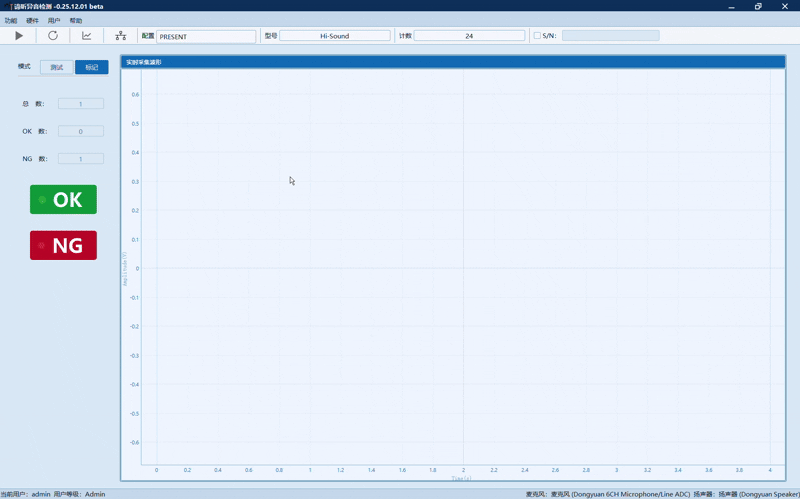The height and width of the screenshot is (499, 800).
Task: Close the application window
Action: pyautogui.click(x=785, y=7)
